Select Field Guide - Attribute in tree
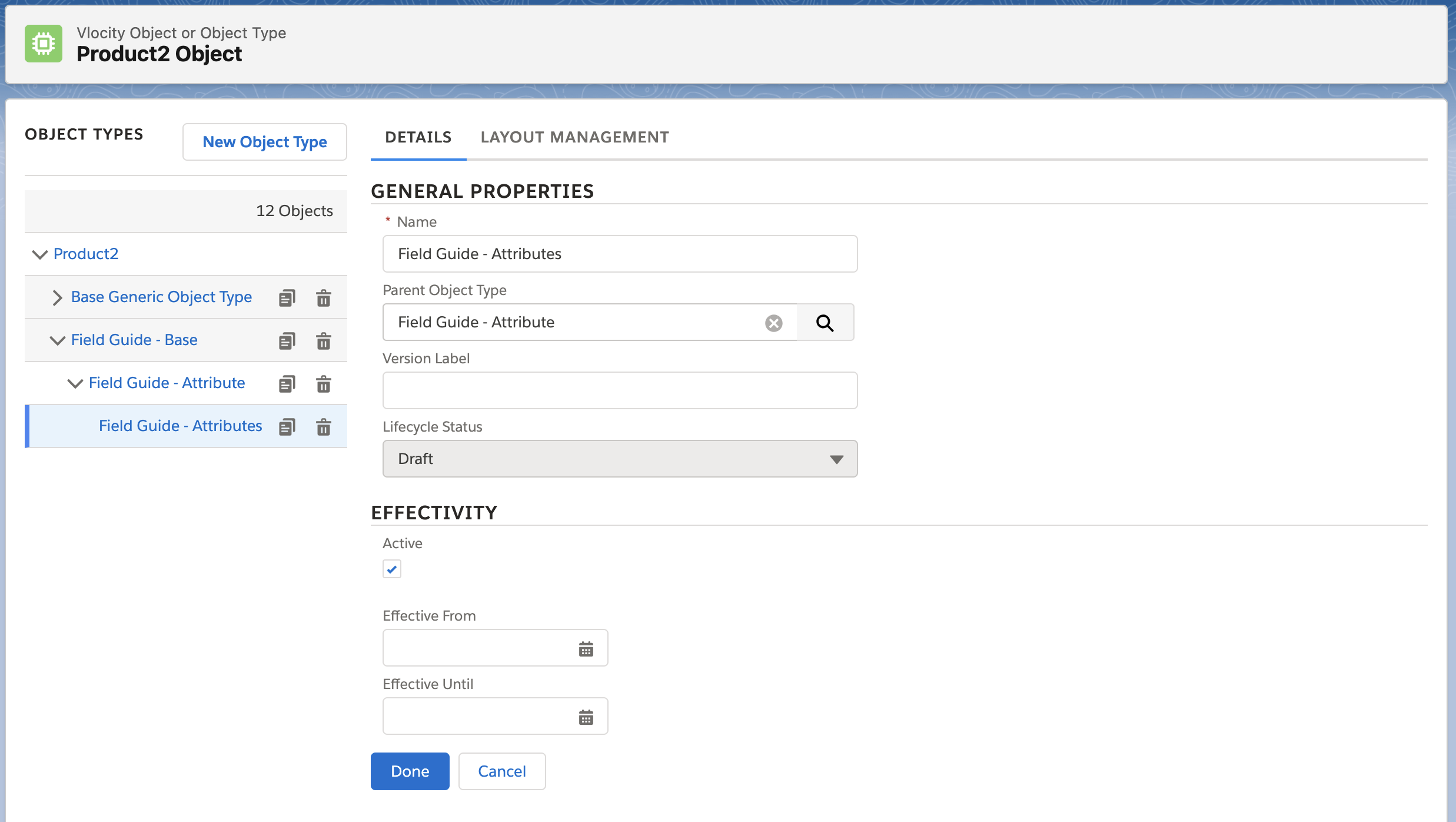1456x822 pixels. [167, 383]
